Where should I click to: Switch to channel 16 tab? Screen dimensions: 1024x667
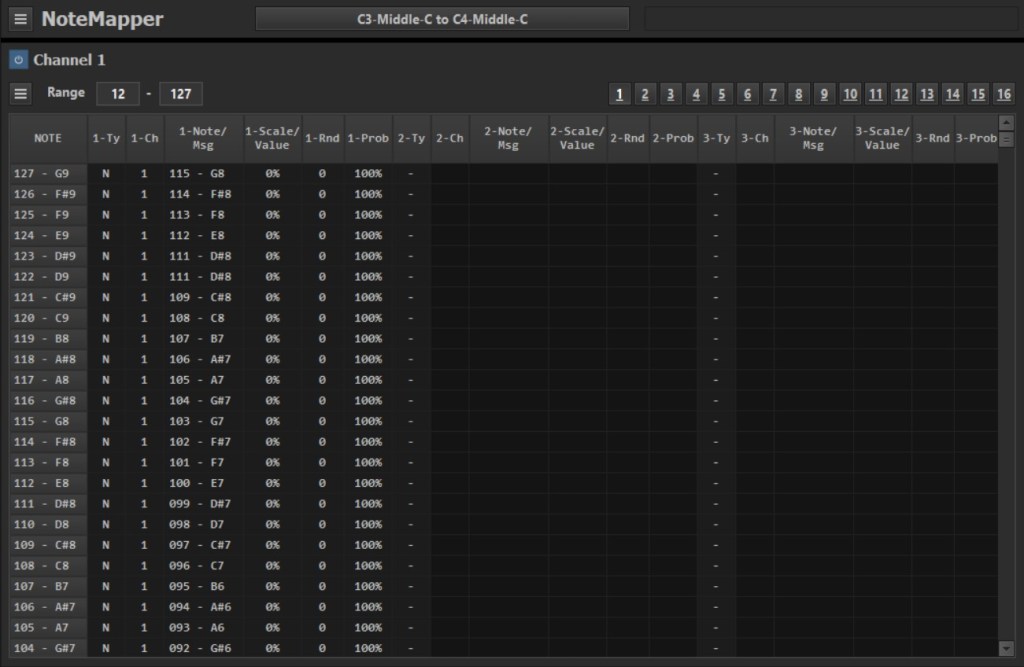pos(1004,94)
